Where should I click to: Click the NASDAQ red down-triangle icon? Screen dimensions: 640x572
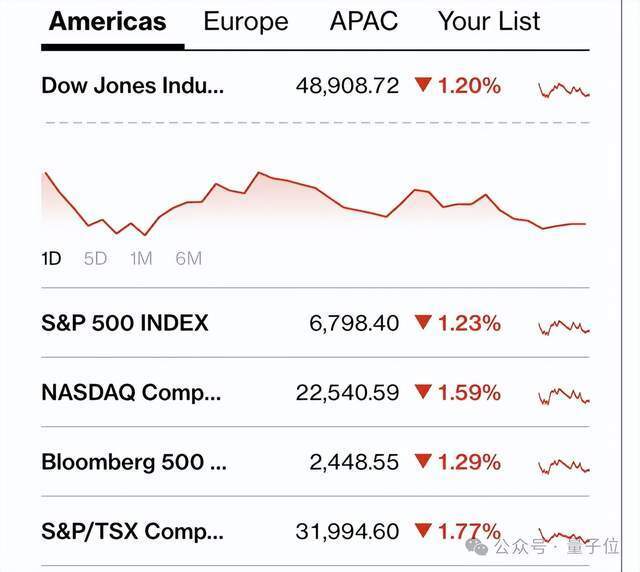[423, 393]
